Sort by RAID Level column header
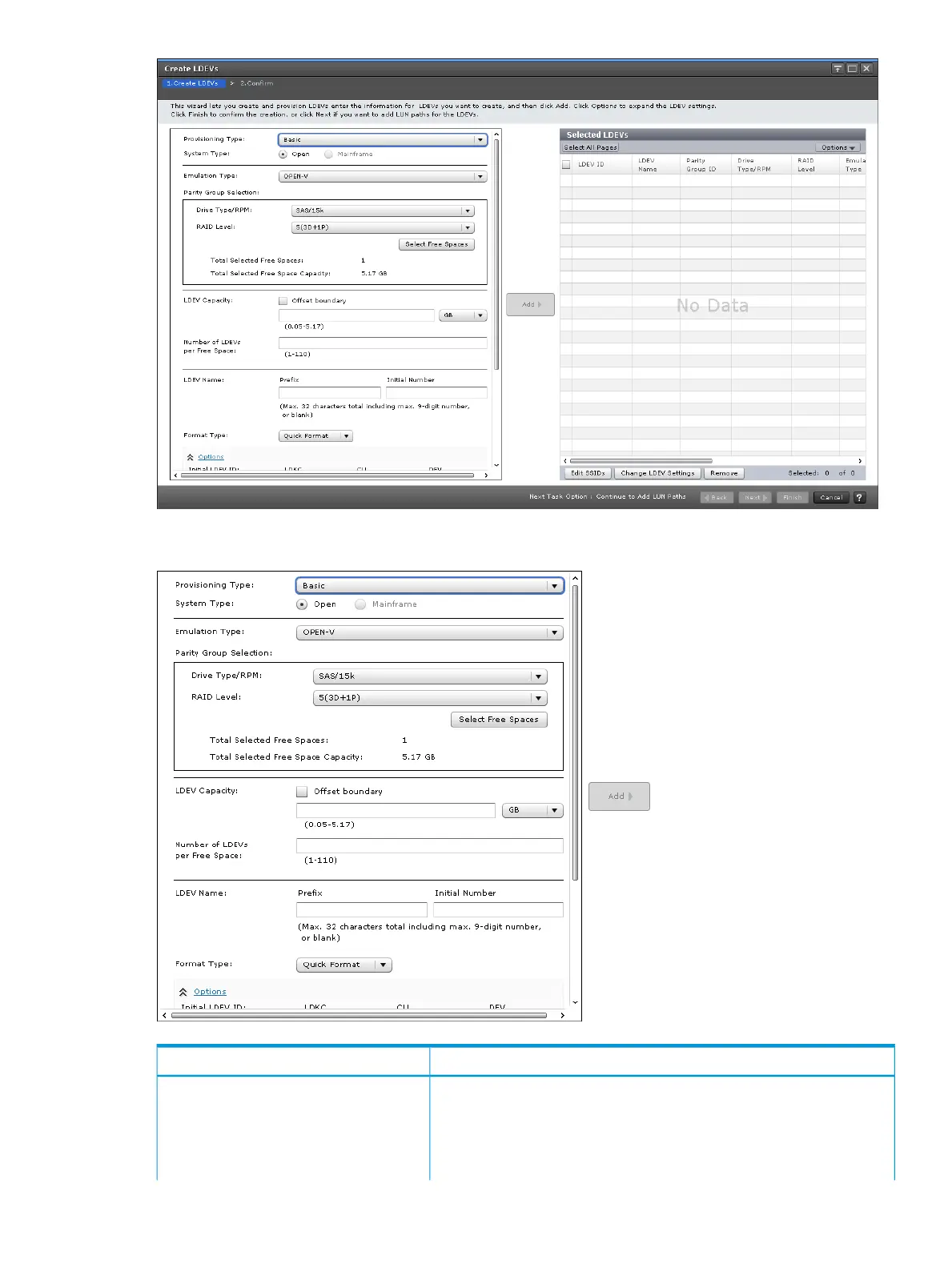The image size is (952, 1268). [806, 165]
